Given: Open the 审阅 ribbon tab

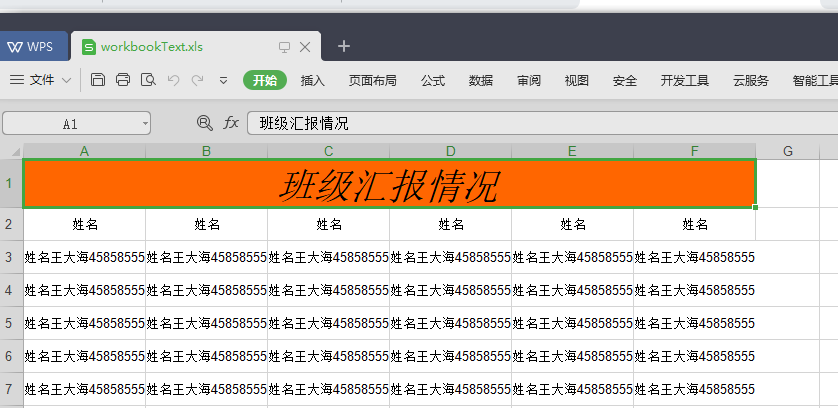Looking at the screenshot, I should (529, 81).
